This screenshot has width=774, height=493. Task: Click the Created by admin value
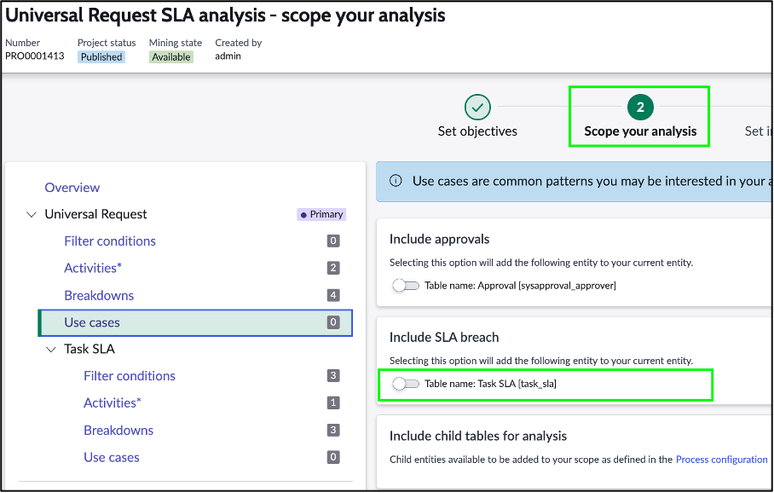pyautogui.click(x=228, y=56)
